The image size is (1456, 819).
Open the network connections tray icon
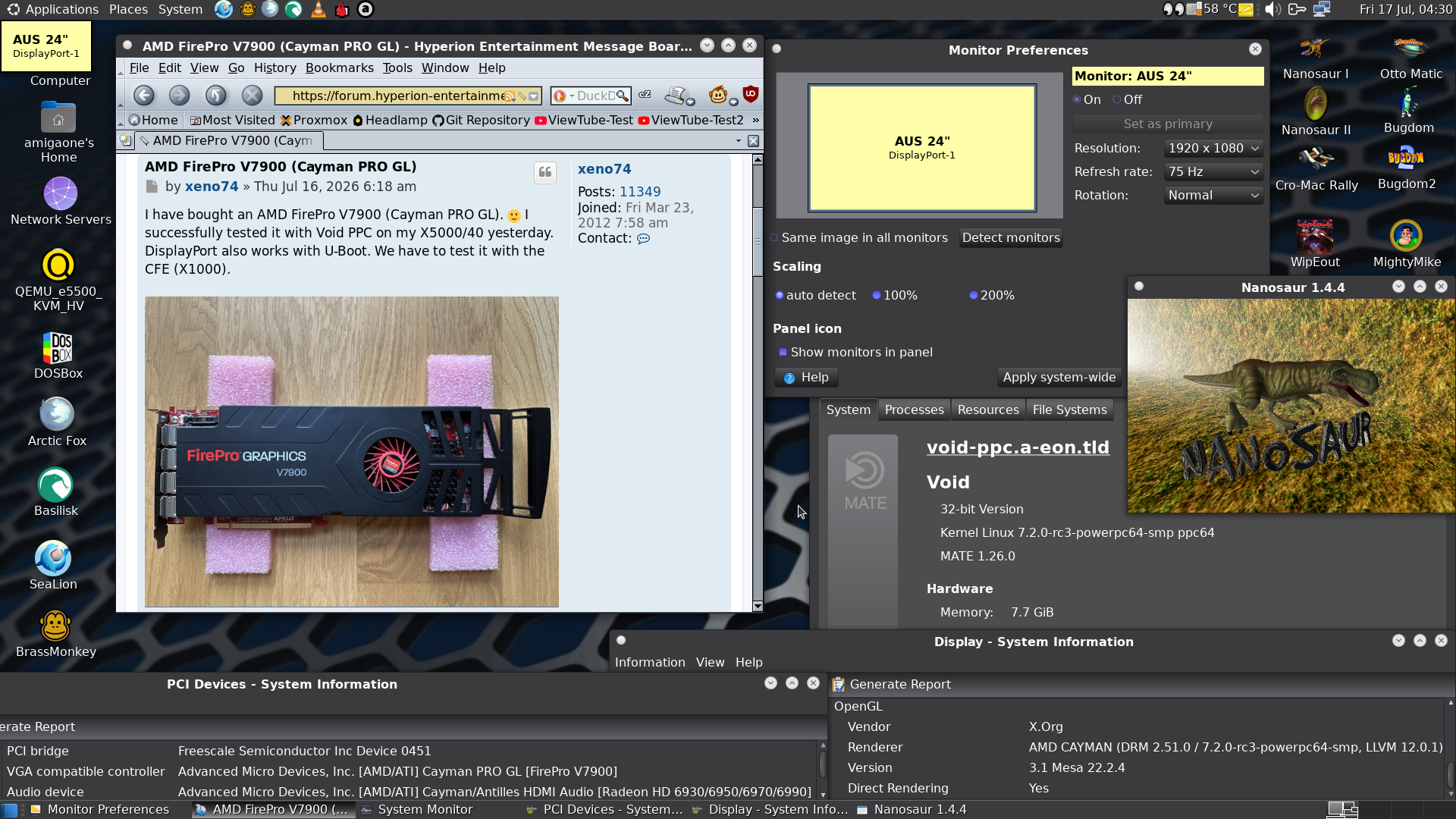point(1322,9)
